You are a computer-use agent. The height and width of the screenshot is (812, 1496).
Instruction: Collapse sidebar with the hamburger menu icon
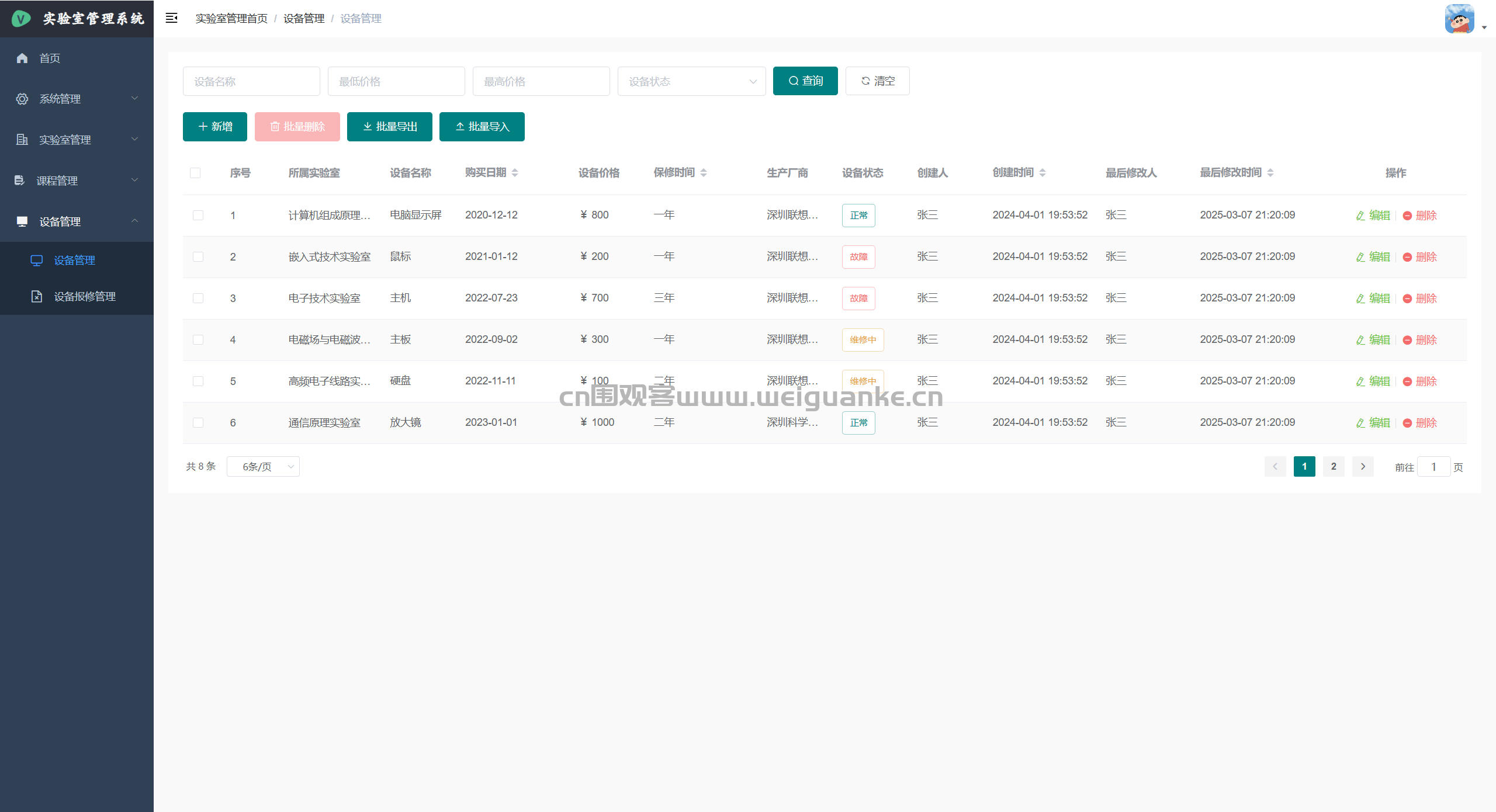point(171,18)
